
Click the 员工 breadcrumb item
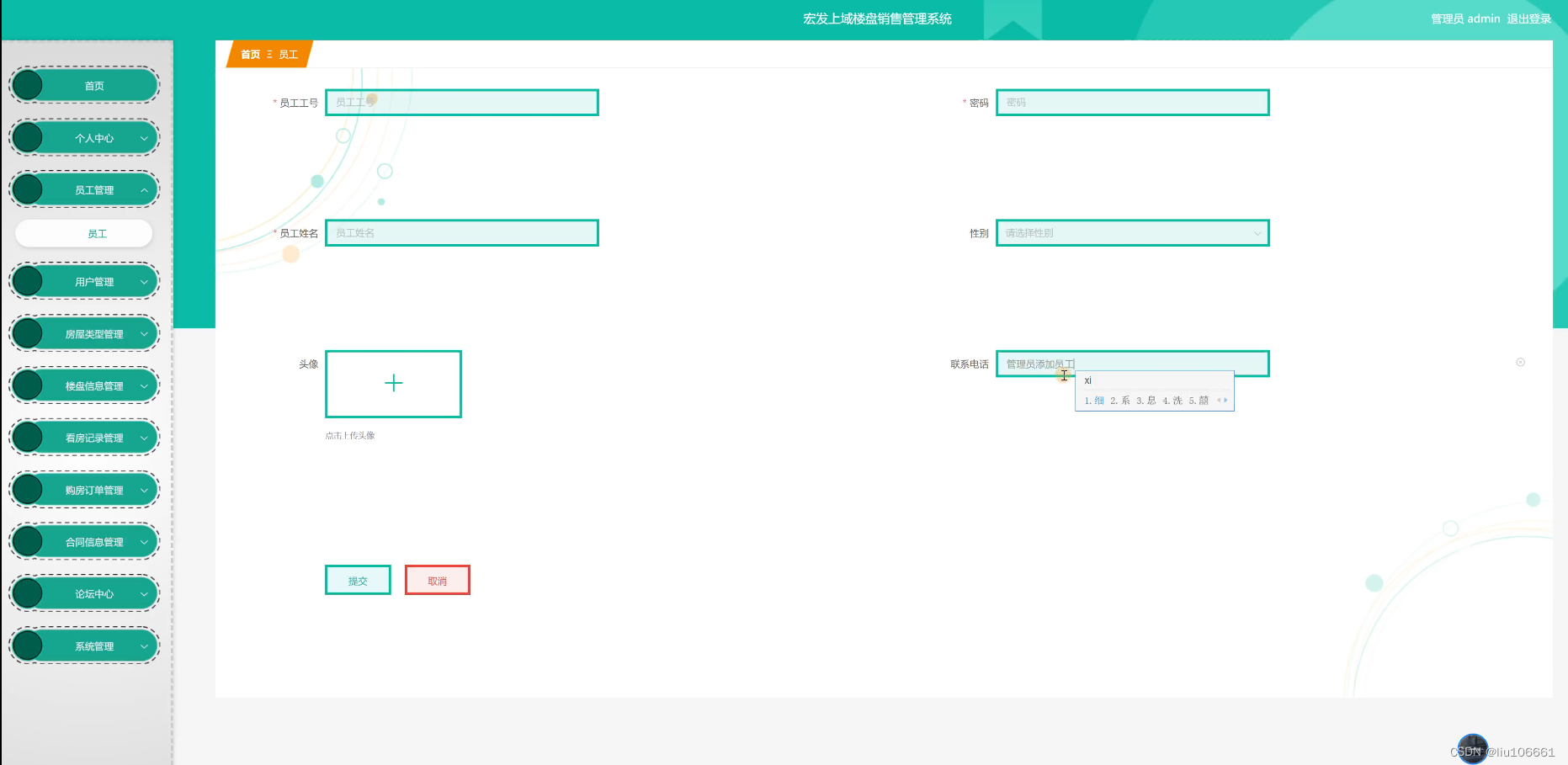(288, 55)
